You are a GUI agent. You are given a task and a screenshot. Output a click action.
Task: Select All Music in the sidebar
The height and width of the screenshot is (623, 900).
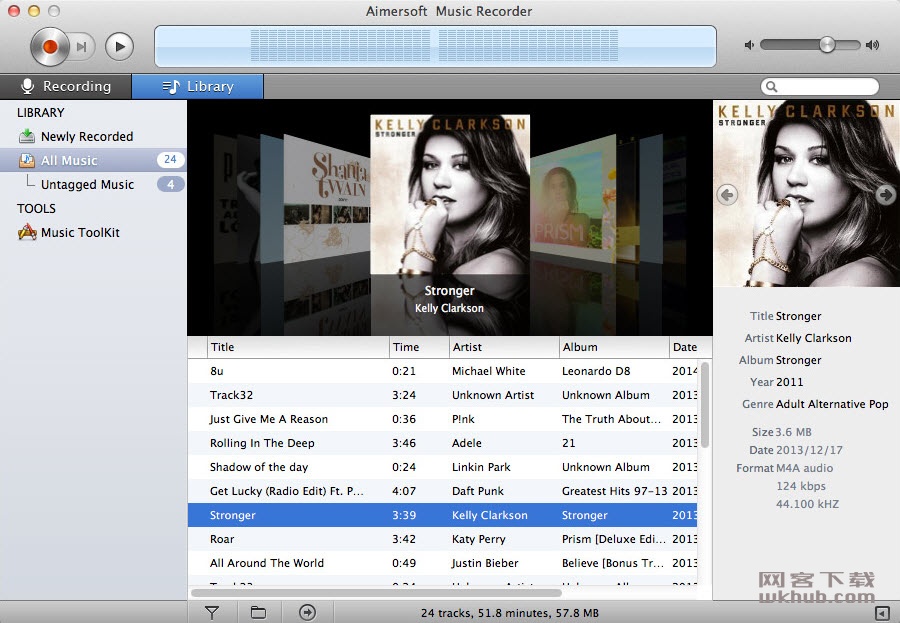pos(93,160)
